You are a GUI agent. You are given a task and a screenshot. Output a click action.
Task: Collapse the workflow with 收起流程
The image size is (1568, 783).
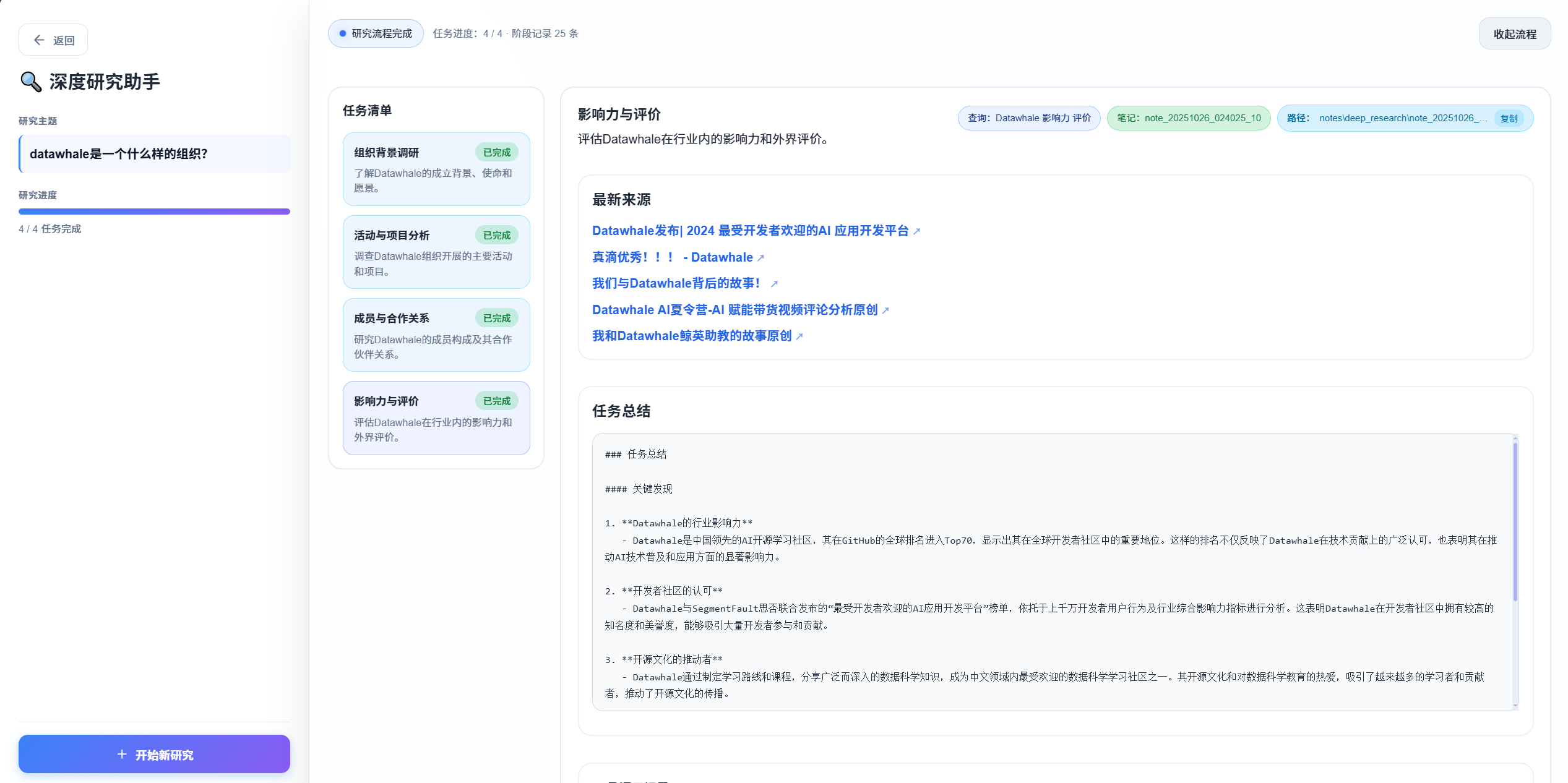tap(1514, 34)
